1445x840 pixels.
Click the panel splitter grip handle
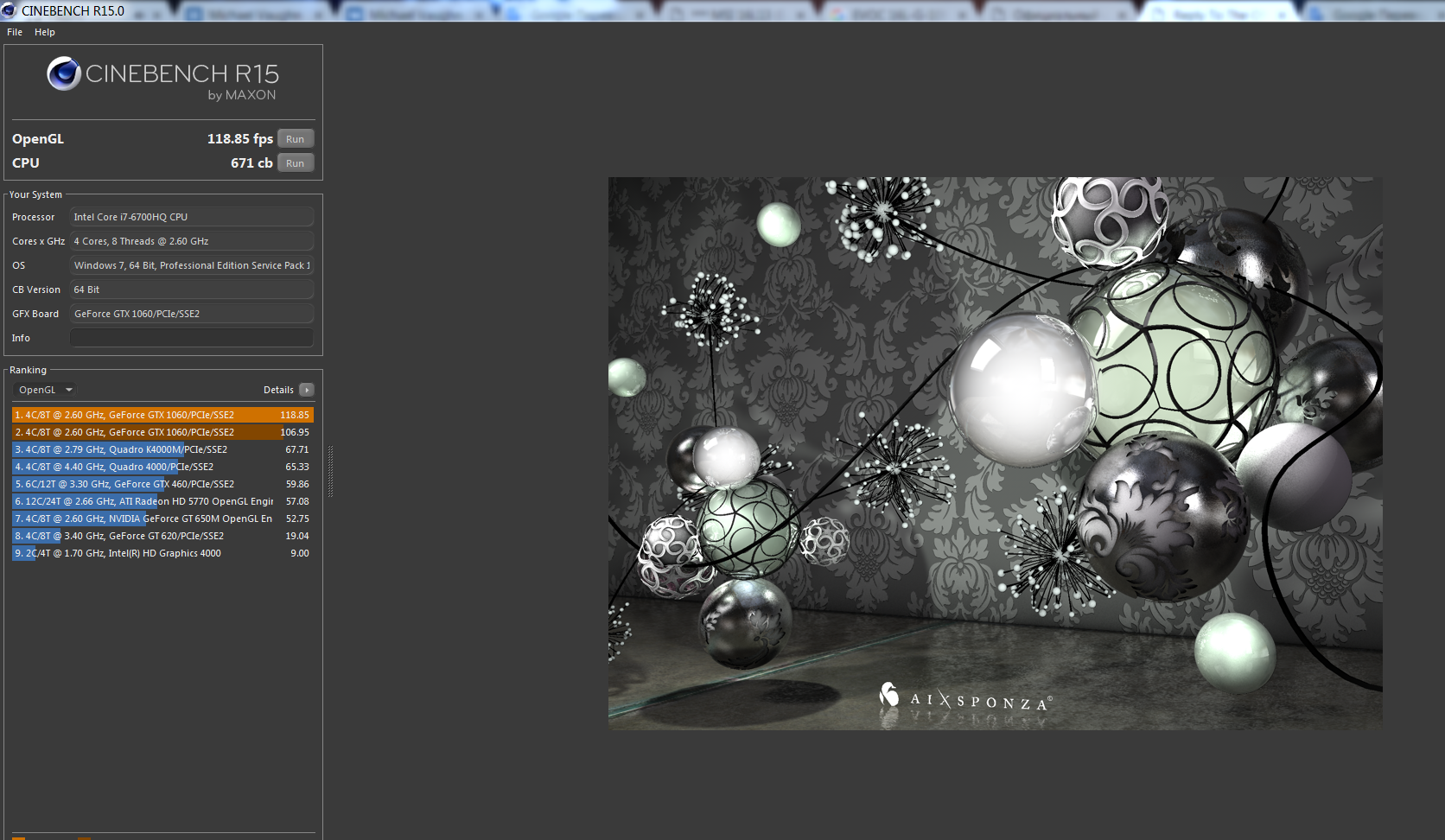tap(330, 471)
